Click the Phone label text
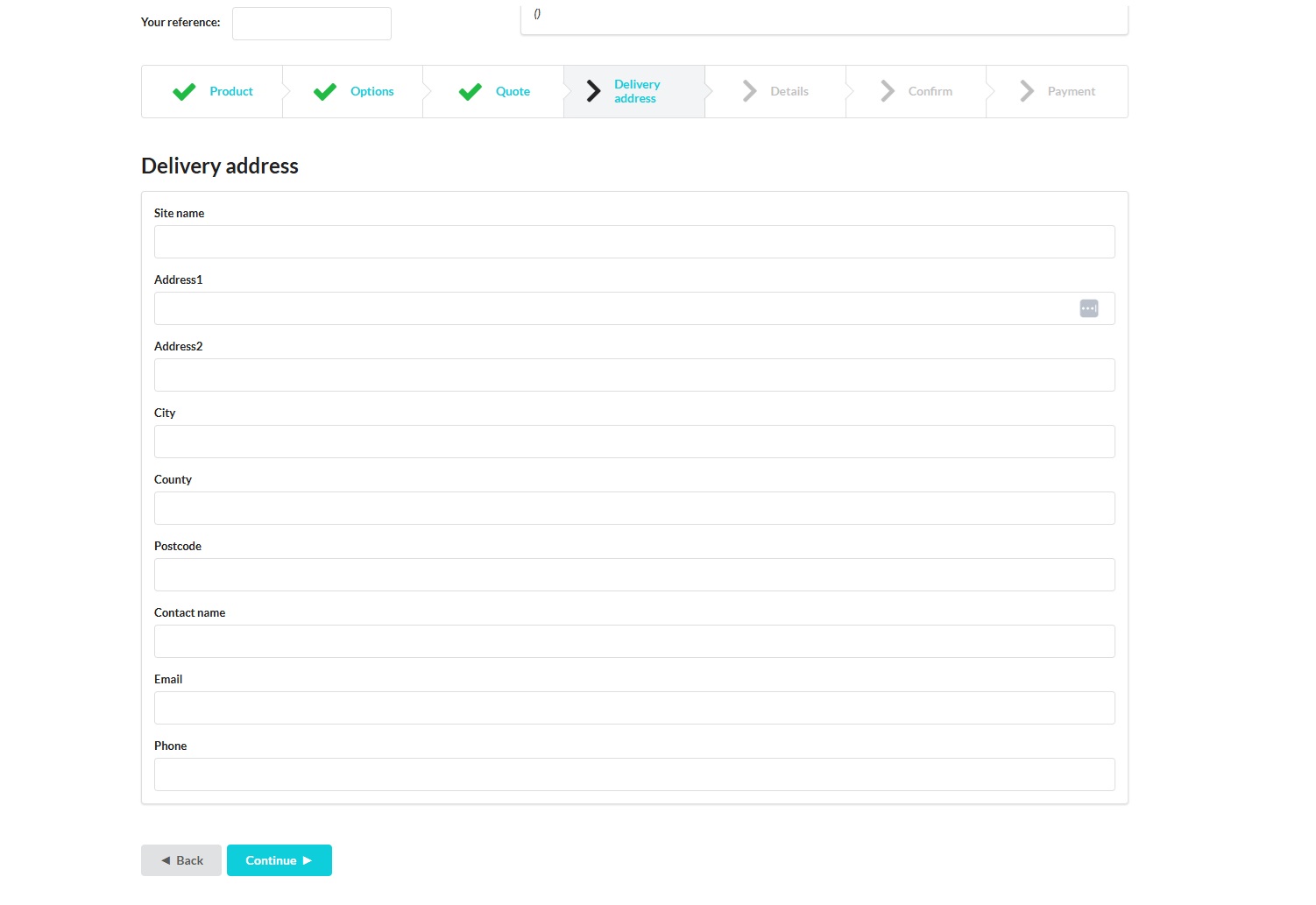The image size is (1316, 905). click(x=170, y=746)
